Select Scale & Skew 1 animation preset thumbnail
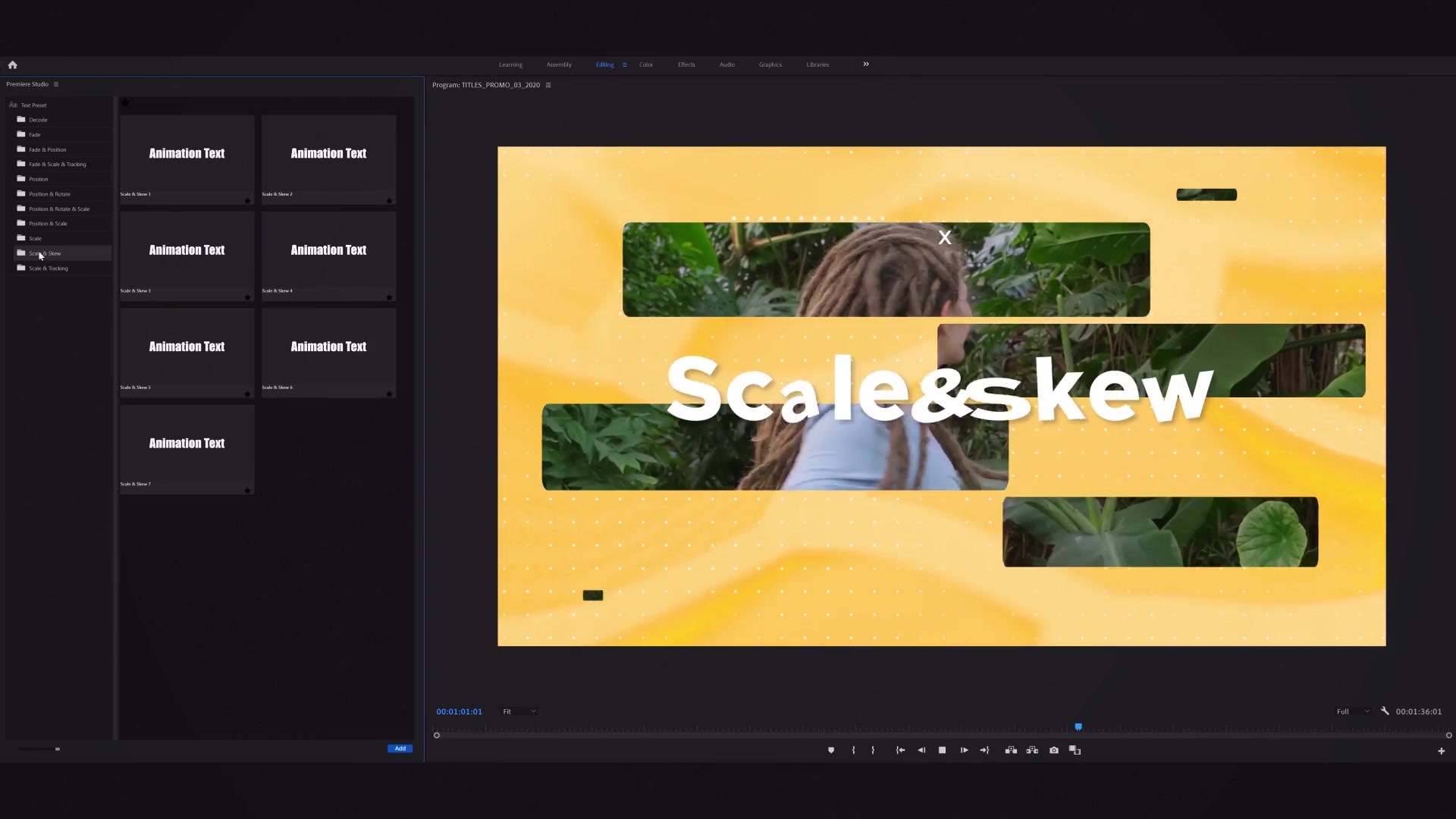Viewport: 1456px width, 819px height. 186,153
